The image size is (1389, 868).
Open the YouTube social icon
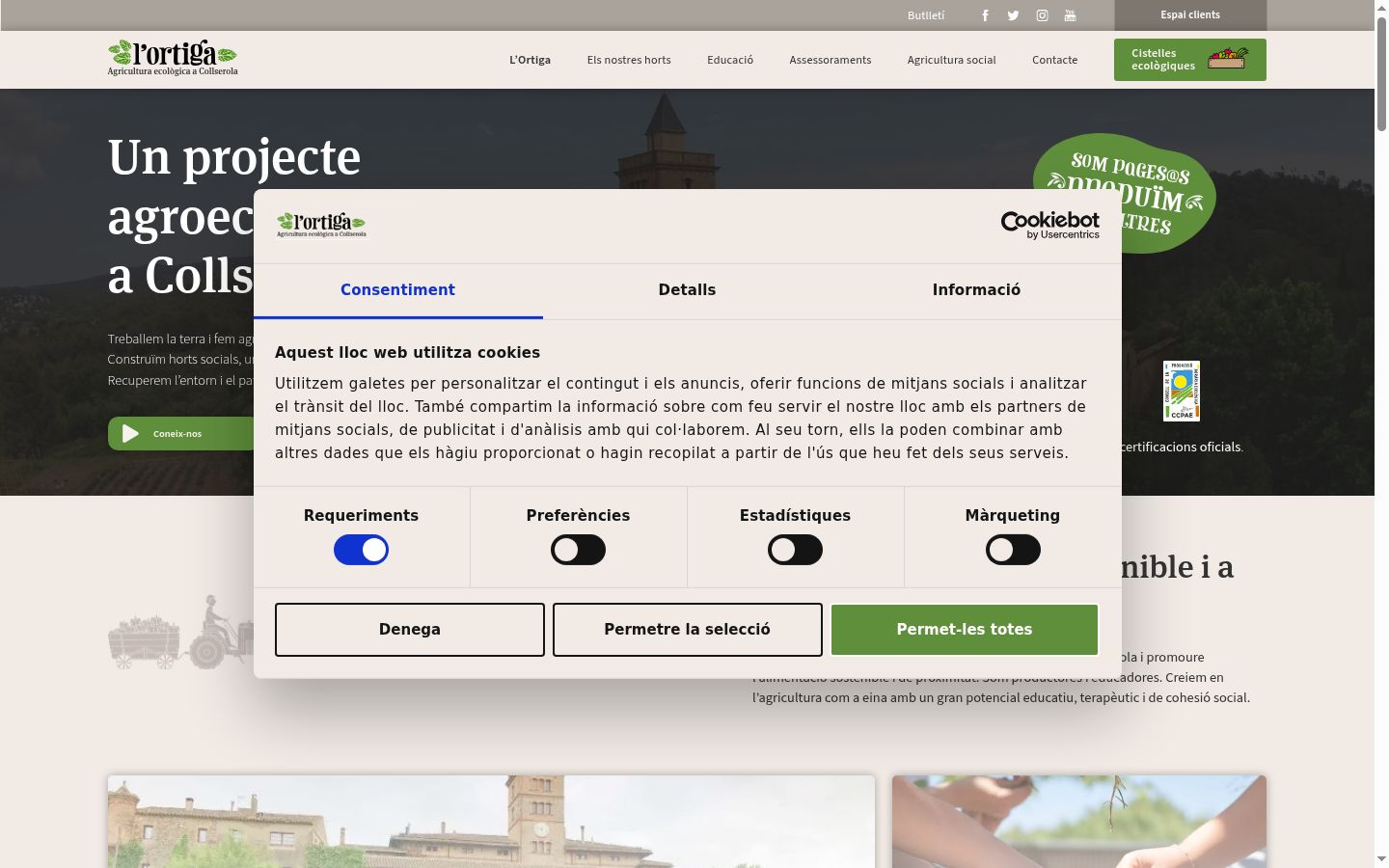(1070, 15)
